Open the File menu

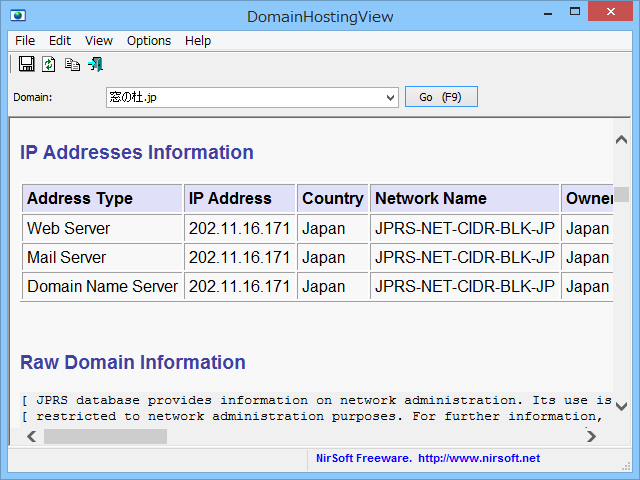pyautogui.click(x=25, y=41)
